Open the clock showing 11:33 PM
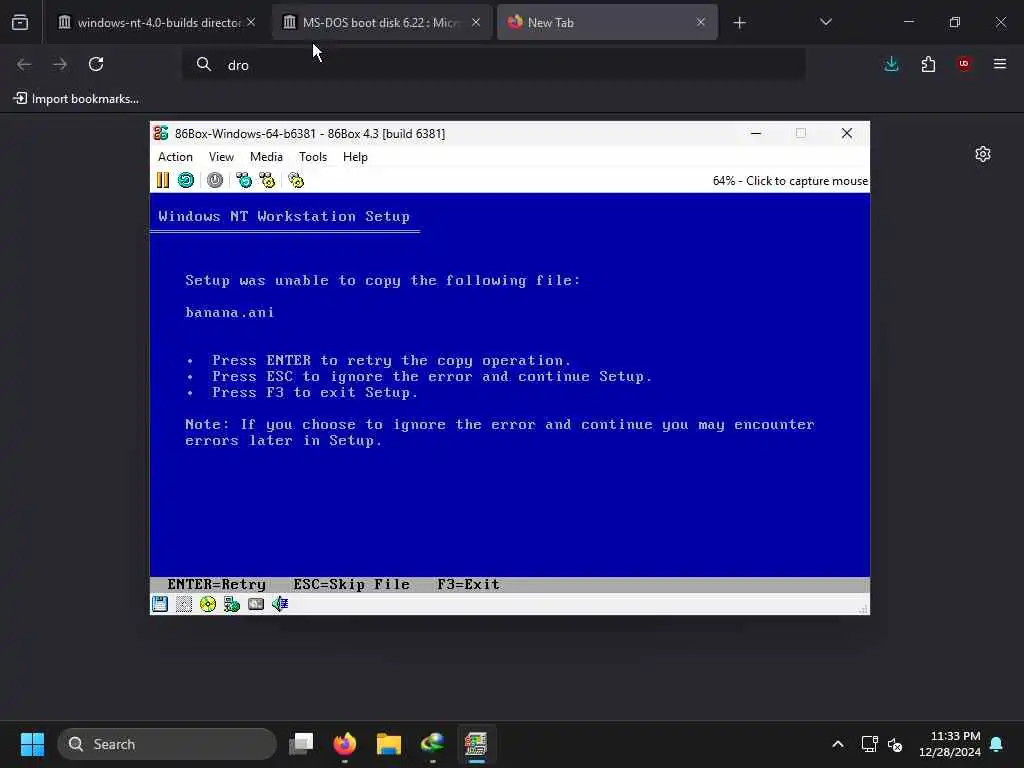 pyautogui.click(x=950, y=744)
